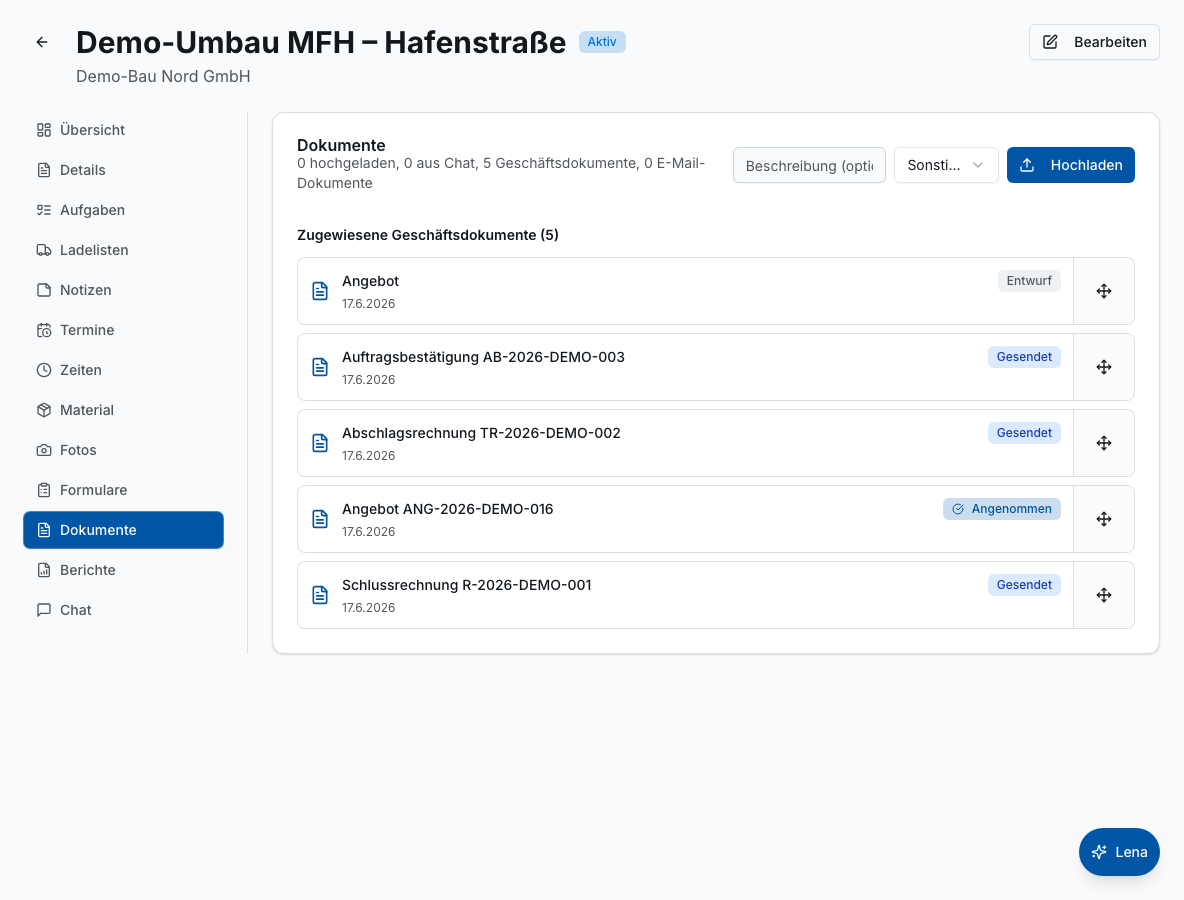Click the Demo-Bau Nord GmbH company name

pos(163,76)
